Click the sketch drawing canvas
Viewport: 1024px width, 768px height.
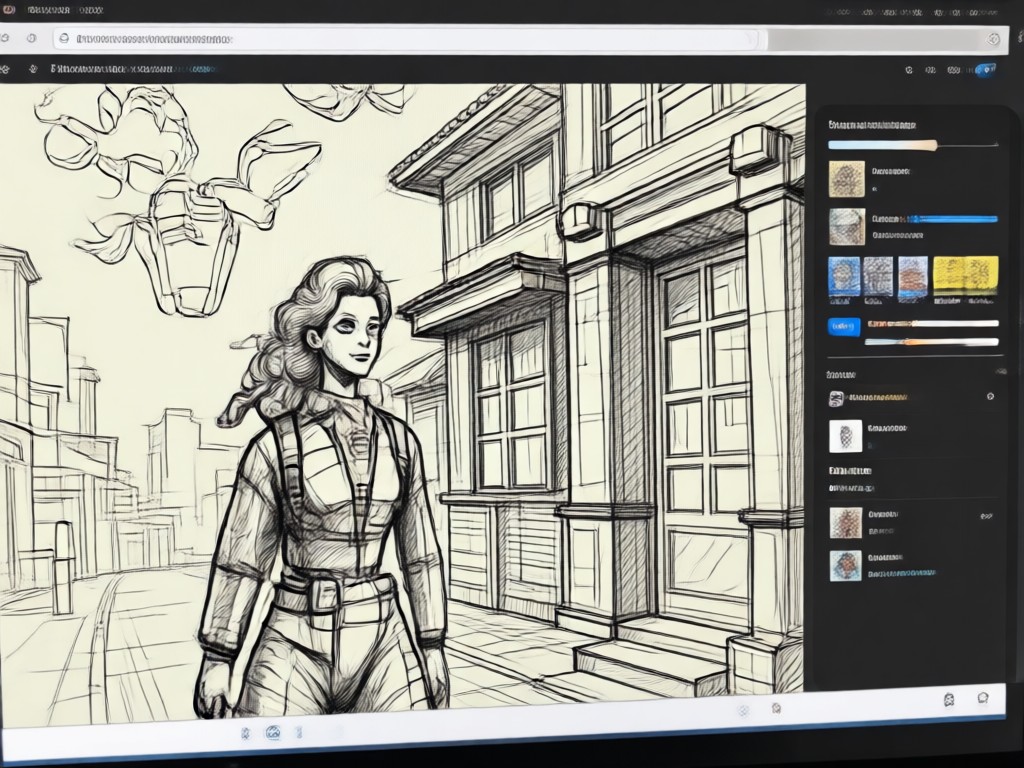tap(402, 402)
